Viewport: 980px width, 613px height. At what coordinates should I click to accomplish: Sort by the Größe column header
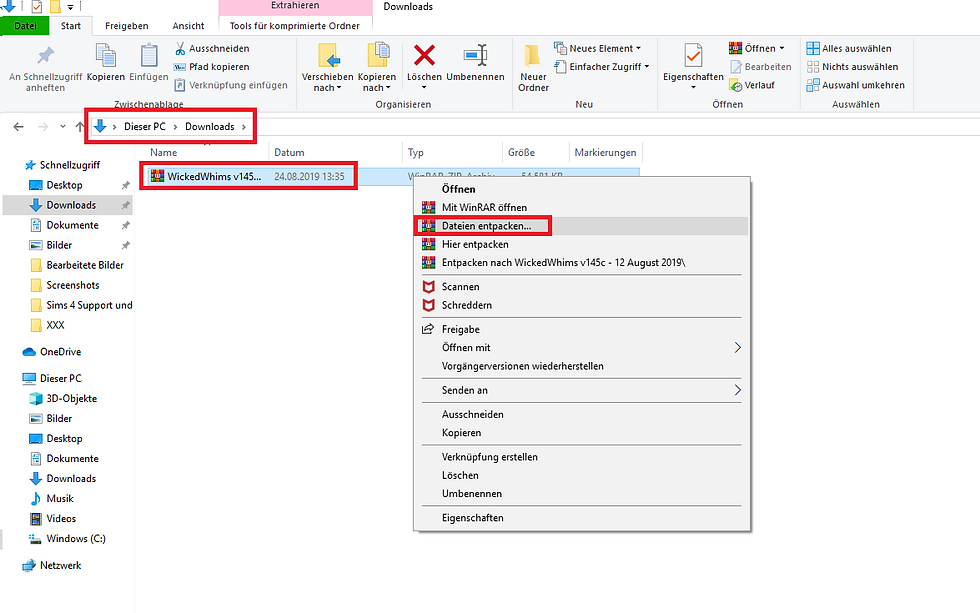click(521, 152)
